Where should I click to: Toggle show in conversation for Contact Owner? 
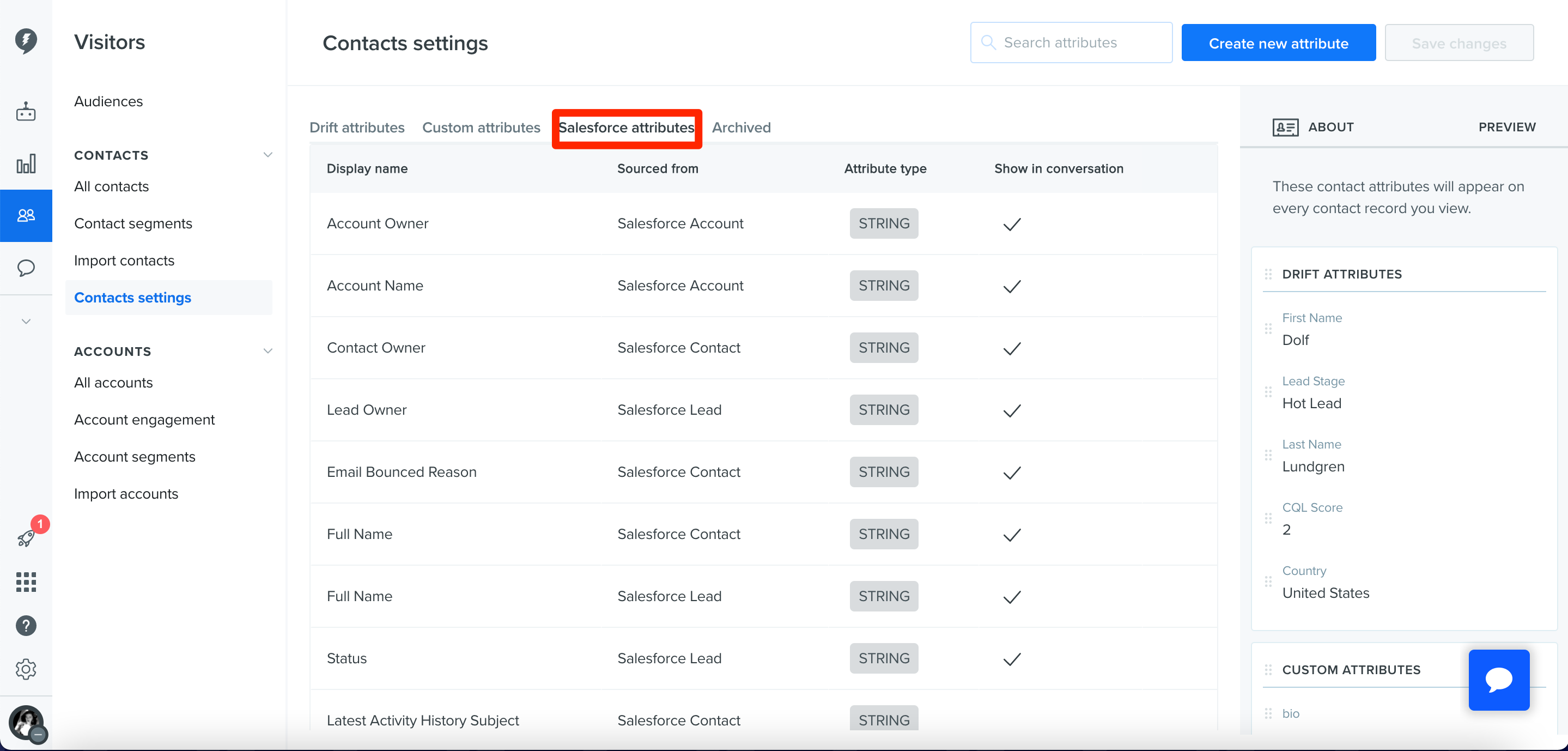click(x=1012, y=348)
